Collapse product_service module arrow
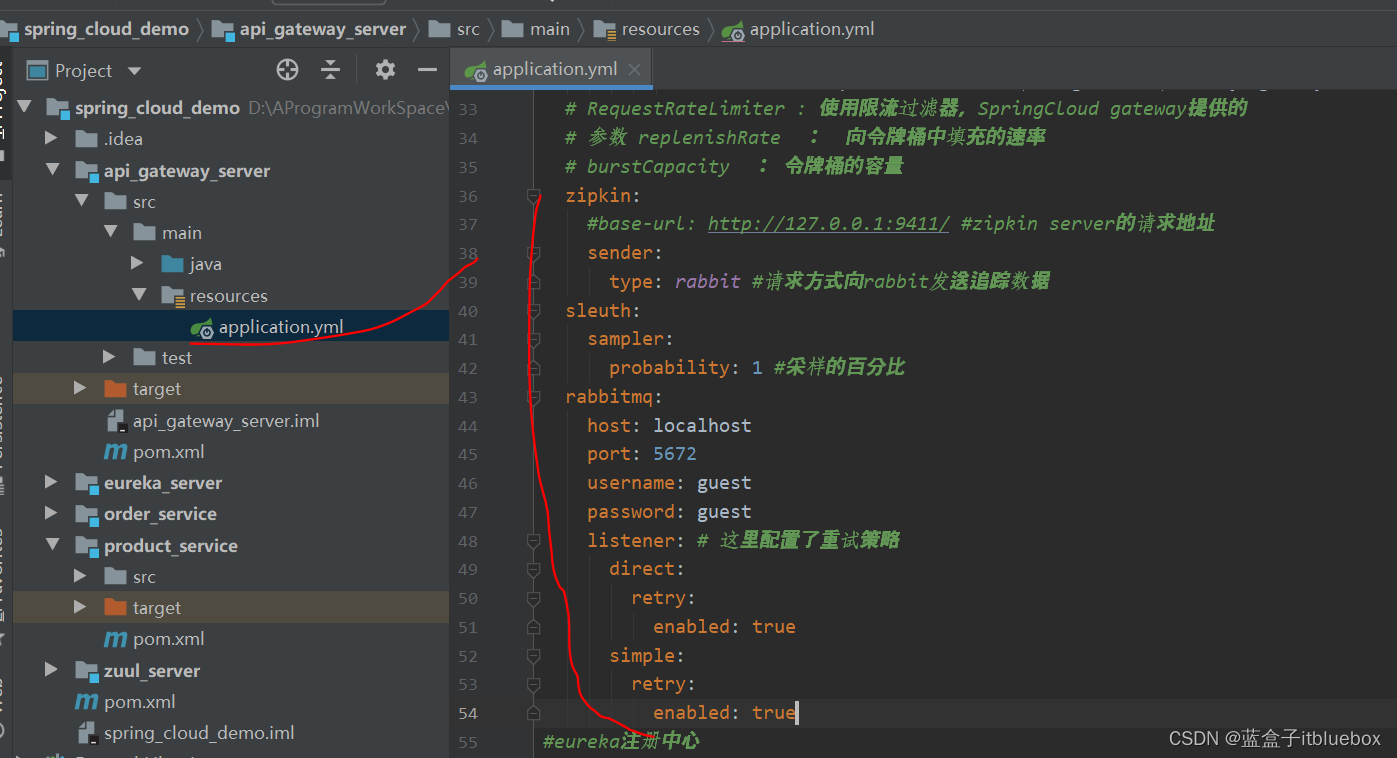The width and height of the screenshot is (1397, 758). tap(52, 545)
